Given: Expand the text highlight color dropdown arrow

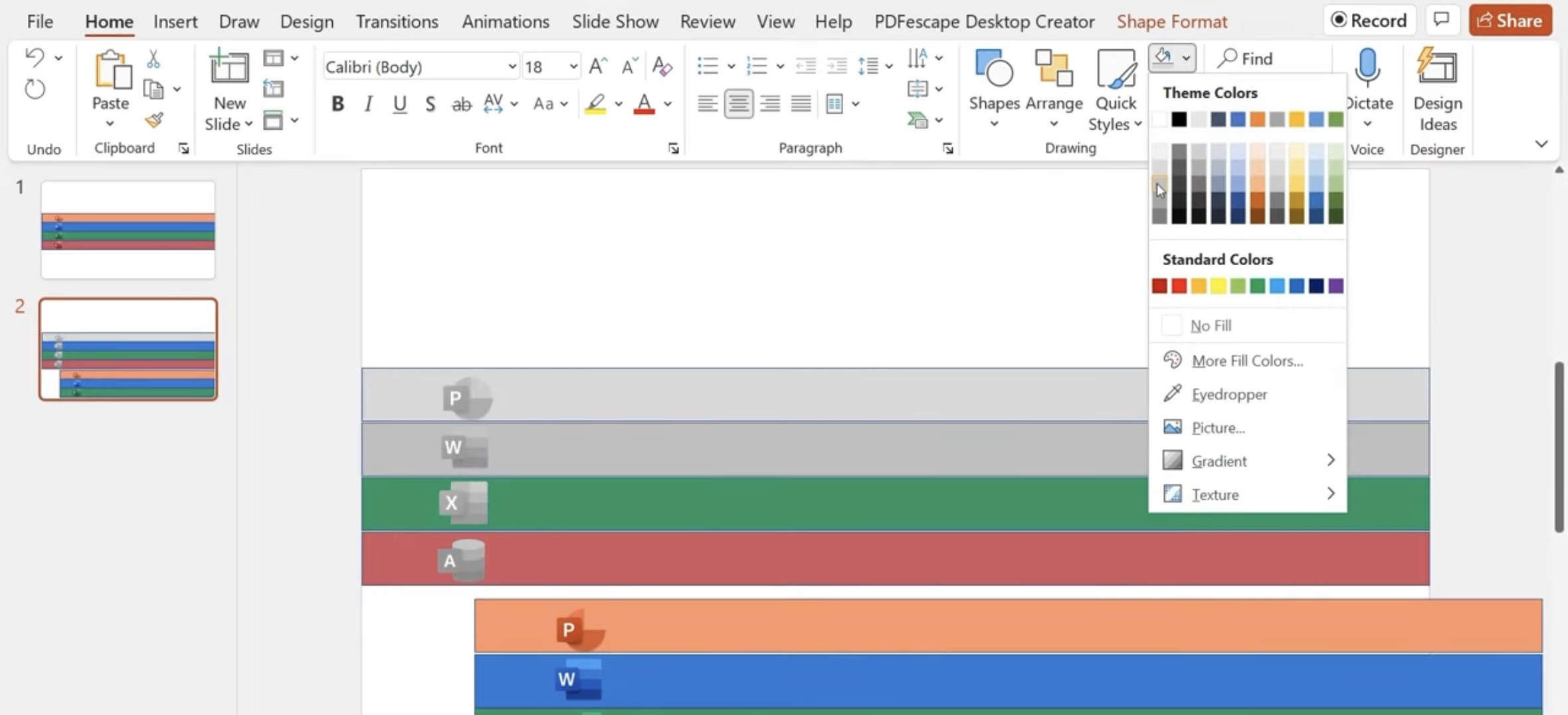Looking at the screenshot, I should click(618, 104).
